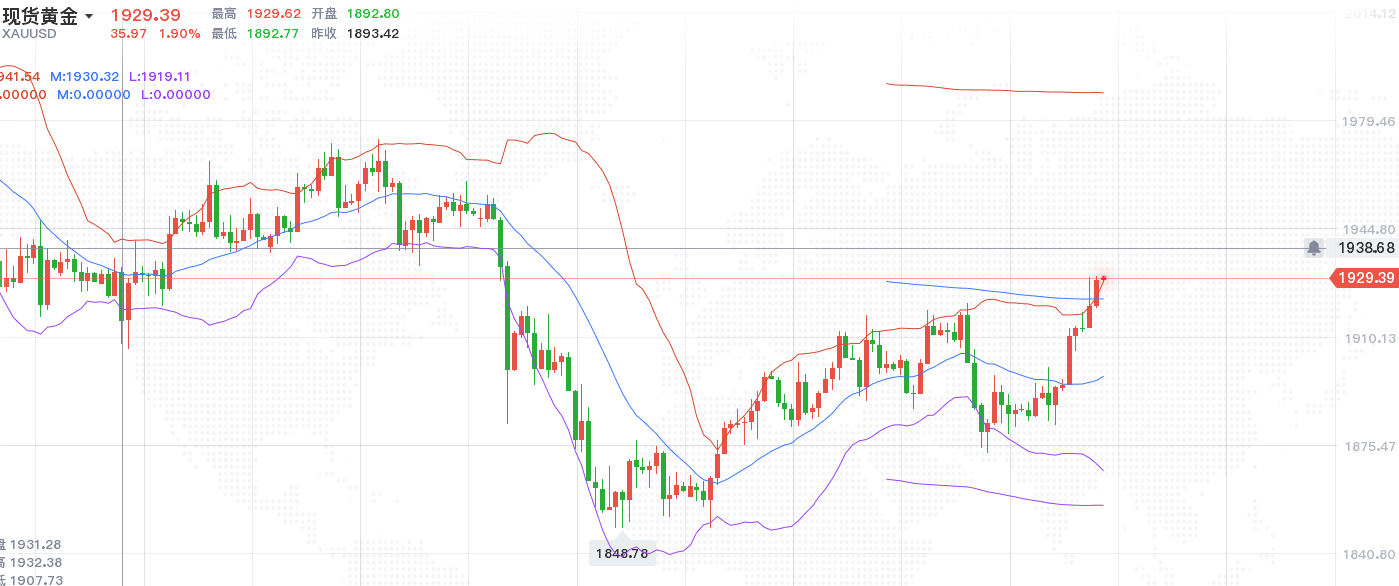This screenshot has width=1399, height=586.
Task: Click the XAUUSD ticker code
Action: tap(29, 33)
